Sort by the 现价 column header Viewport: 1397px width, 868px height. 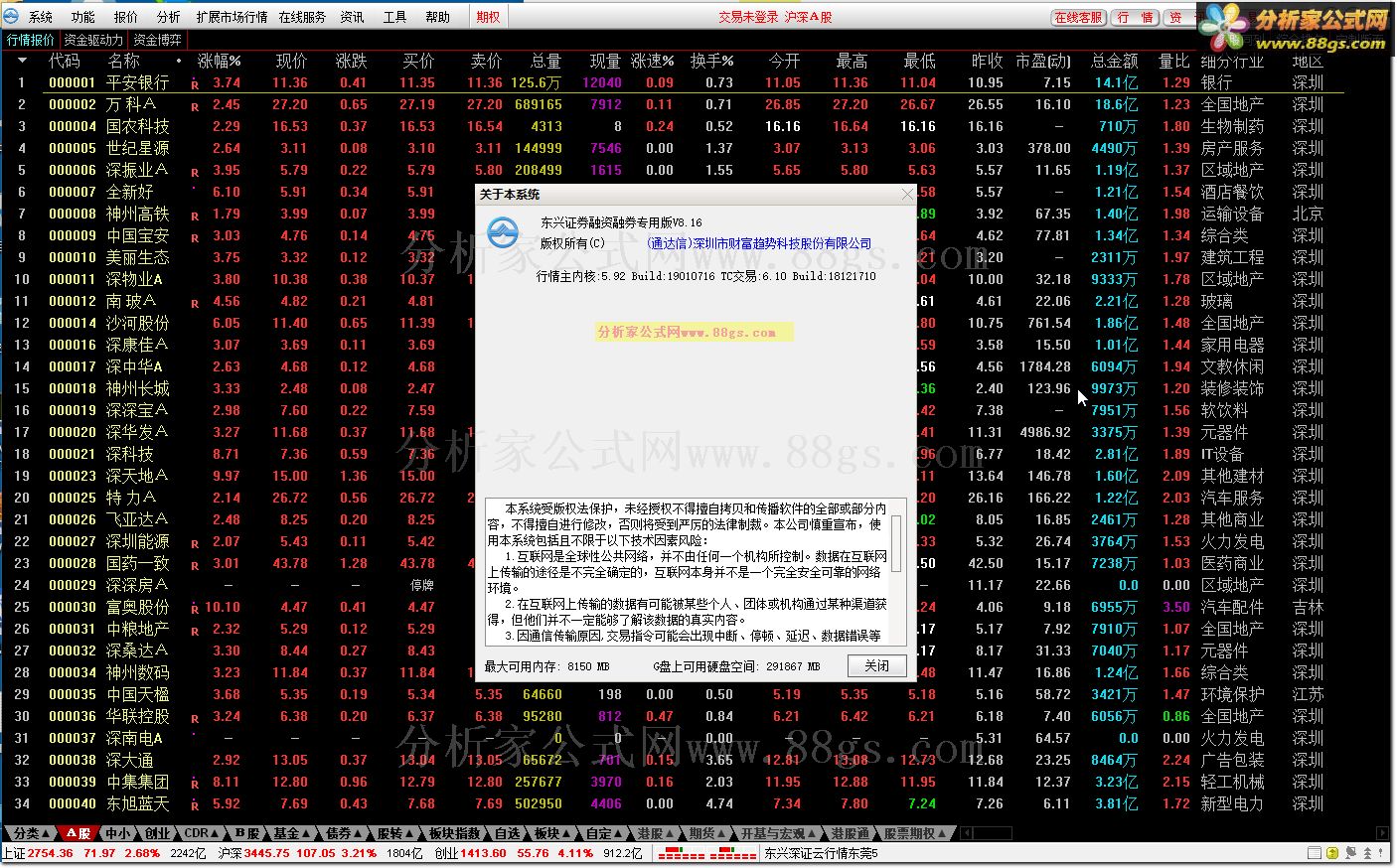pos(291,61)
